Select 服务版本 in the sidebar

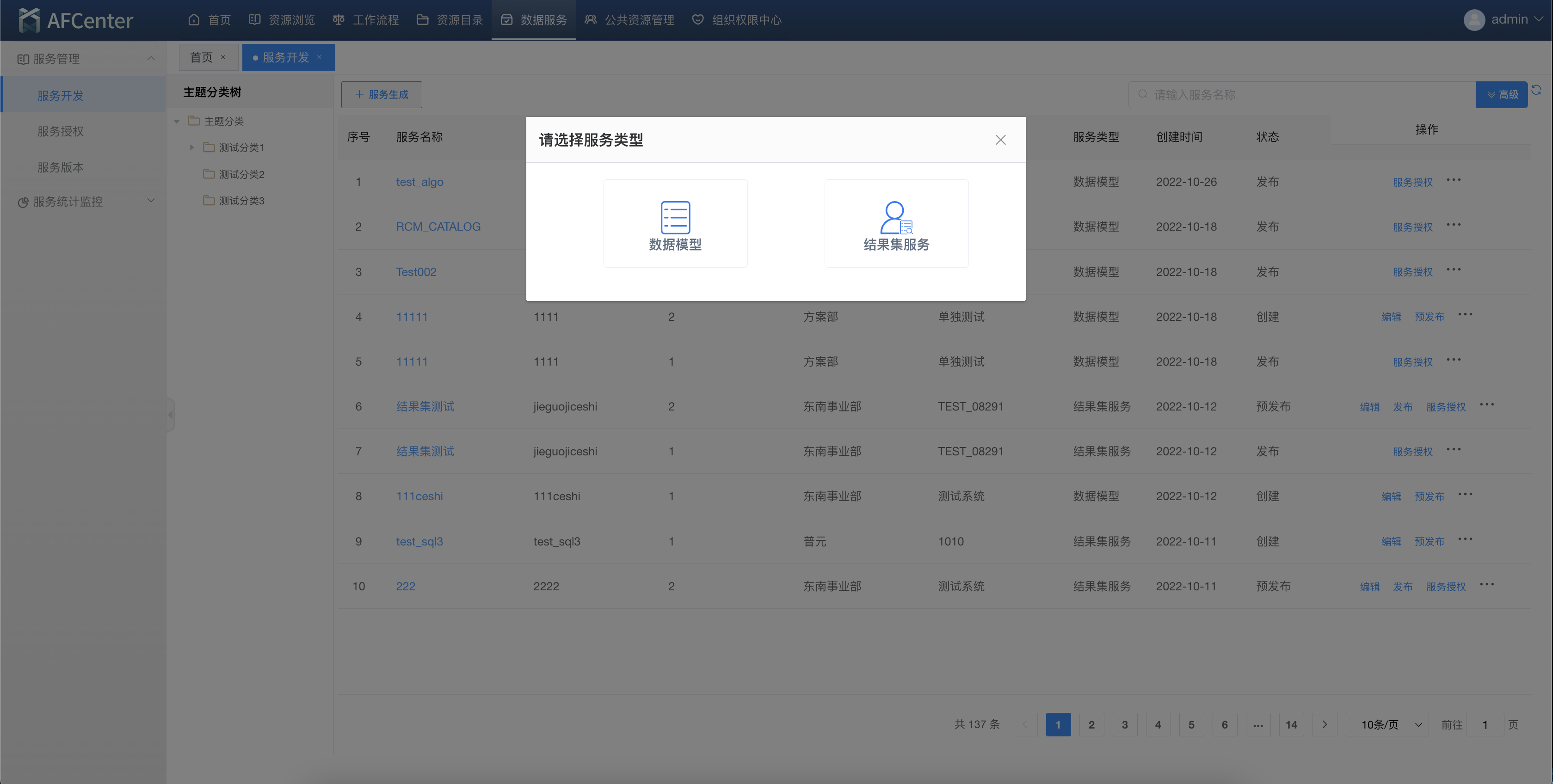[x=60, y=167]
